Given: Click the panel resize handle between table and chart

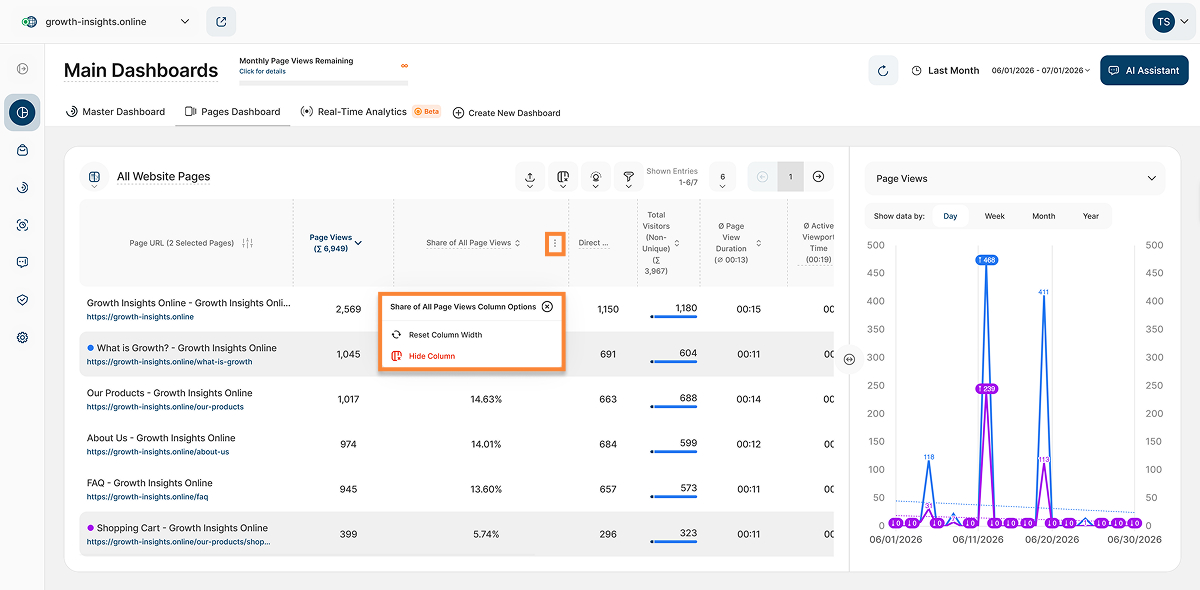Looking at the screenshot, I should point(849,359).
